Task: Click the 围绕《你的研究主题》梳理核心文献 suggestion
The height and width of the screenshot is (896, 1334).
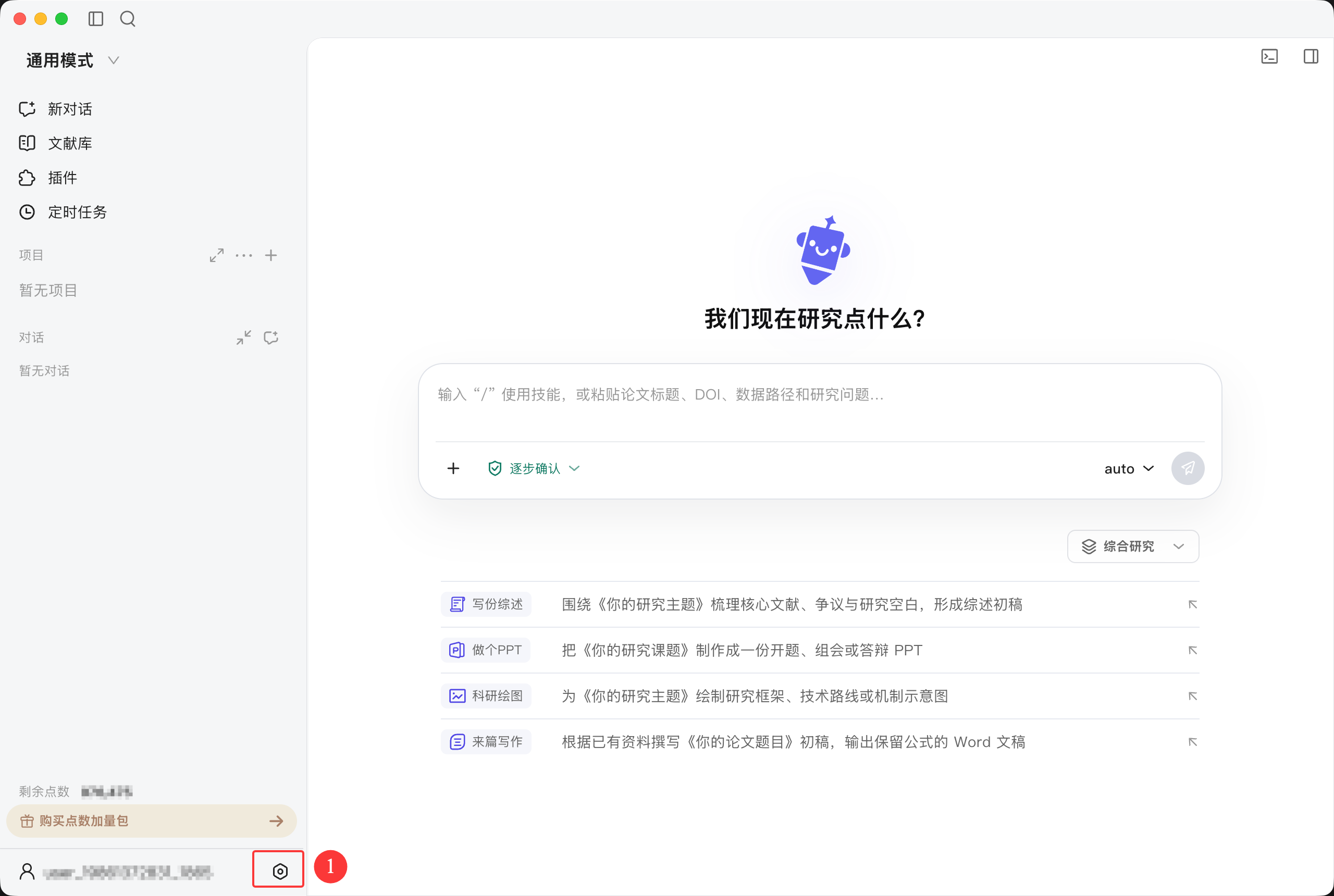Action: tap(792, 604)
